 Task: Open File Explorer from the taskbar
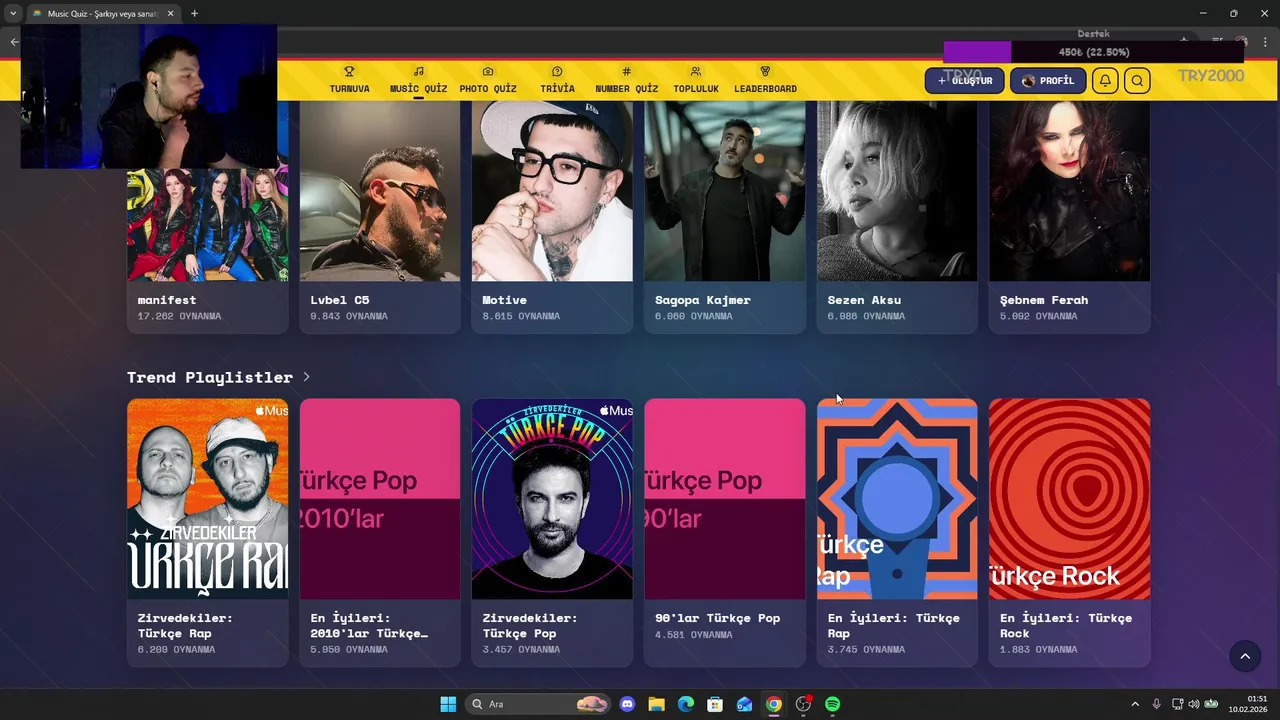[656, 704]
